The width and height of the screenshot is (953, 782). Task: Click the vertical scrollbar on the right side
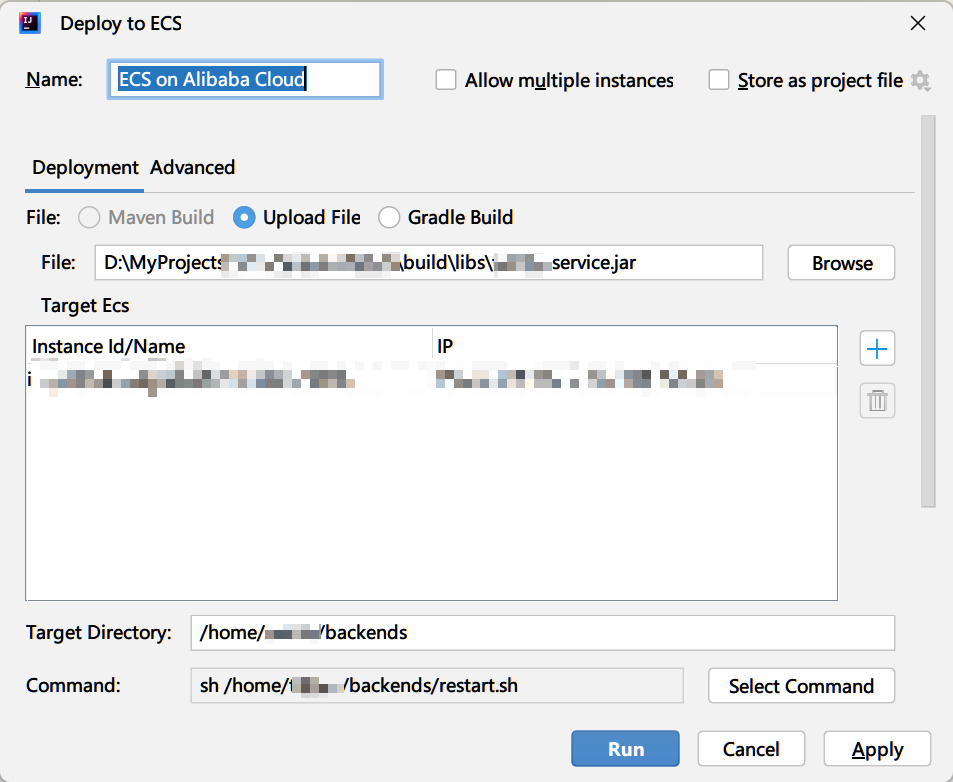[927, 310]
